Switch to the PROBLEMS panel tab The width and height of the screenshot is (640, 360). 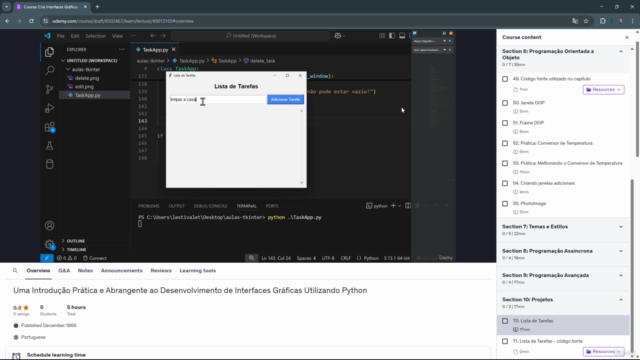point(149,206)
